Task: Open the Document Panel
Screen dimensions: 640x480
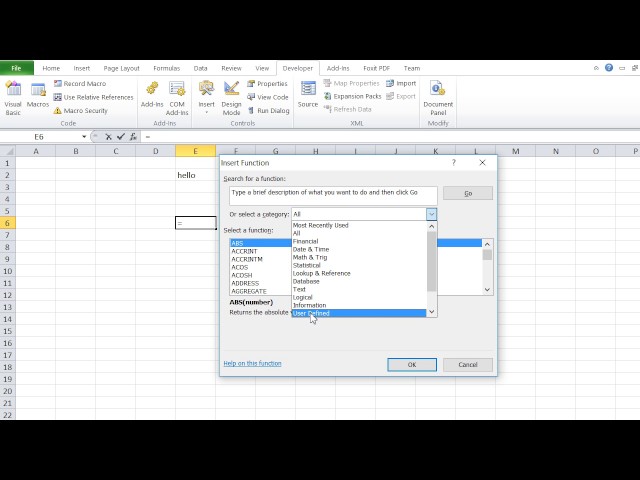Action: tap(438, 98)
